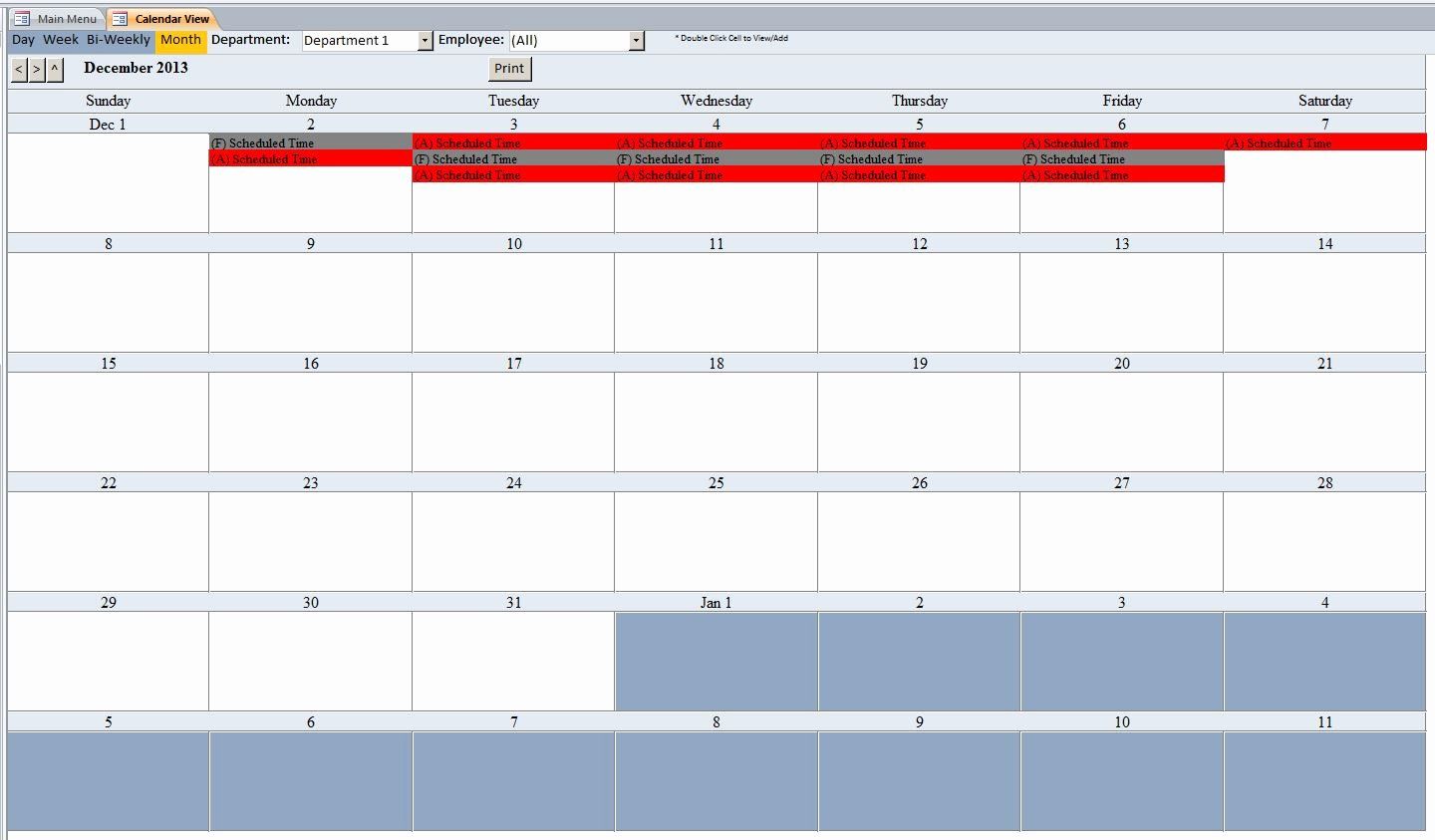Select Friday Dec 6 (F) Scheduled Time entry
Viewport: 1435px width, 840px height.
1122,158
